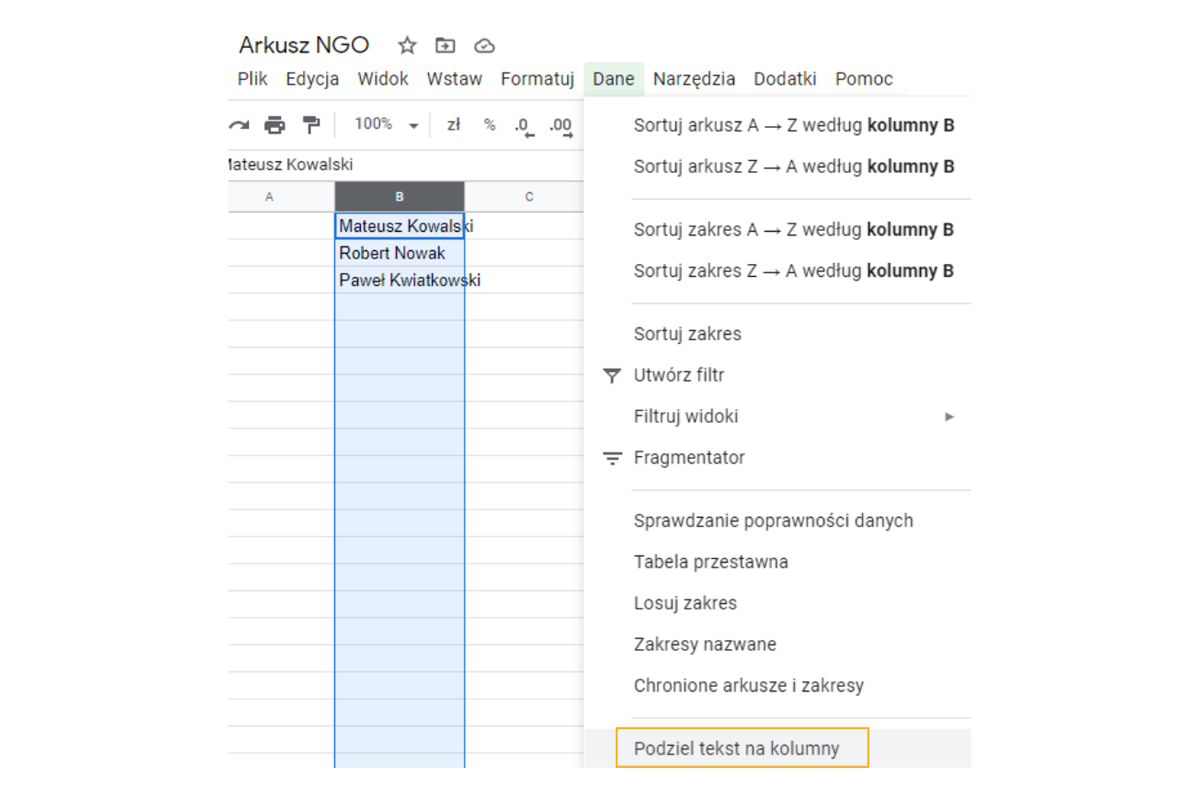Select Utwórz filtr menu option
This screenshot has height=800, width=1200.
click(679, 376)
